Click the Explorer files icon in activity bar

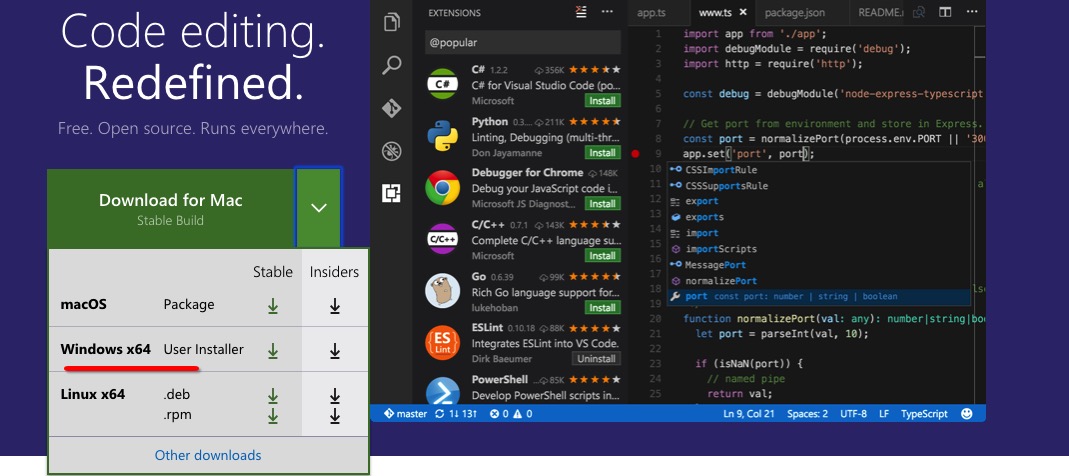tap(392, 21)
